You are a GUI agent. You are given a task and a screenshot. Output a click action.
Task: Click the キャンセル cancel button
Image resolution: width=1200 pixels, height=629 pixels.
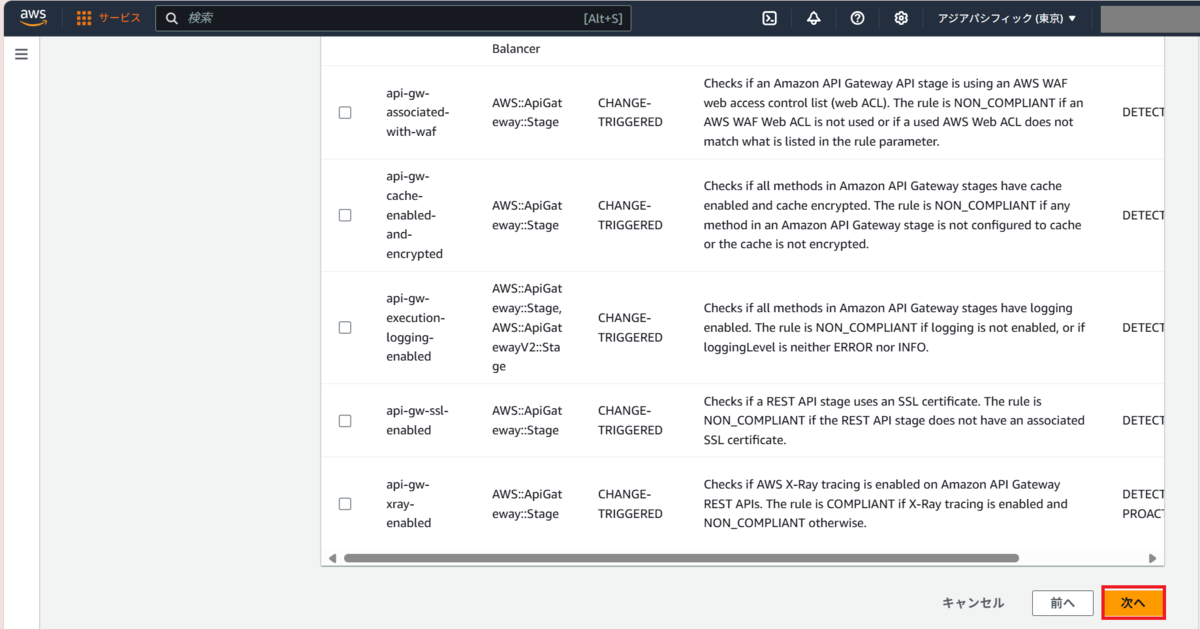(x=973, y=603)
